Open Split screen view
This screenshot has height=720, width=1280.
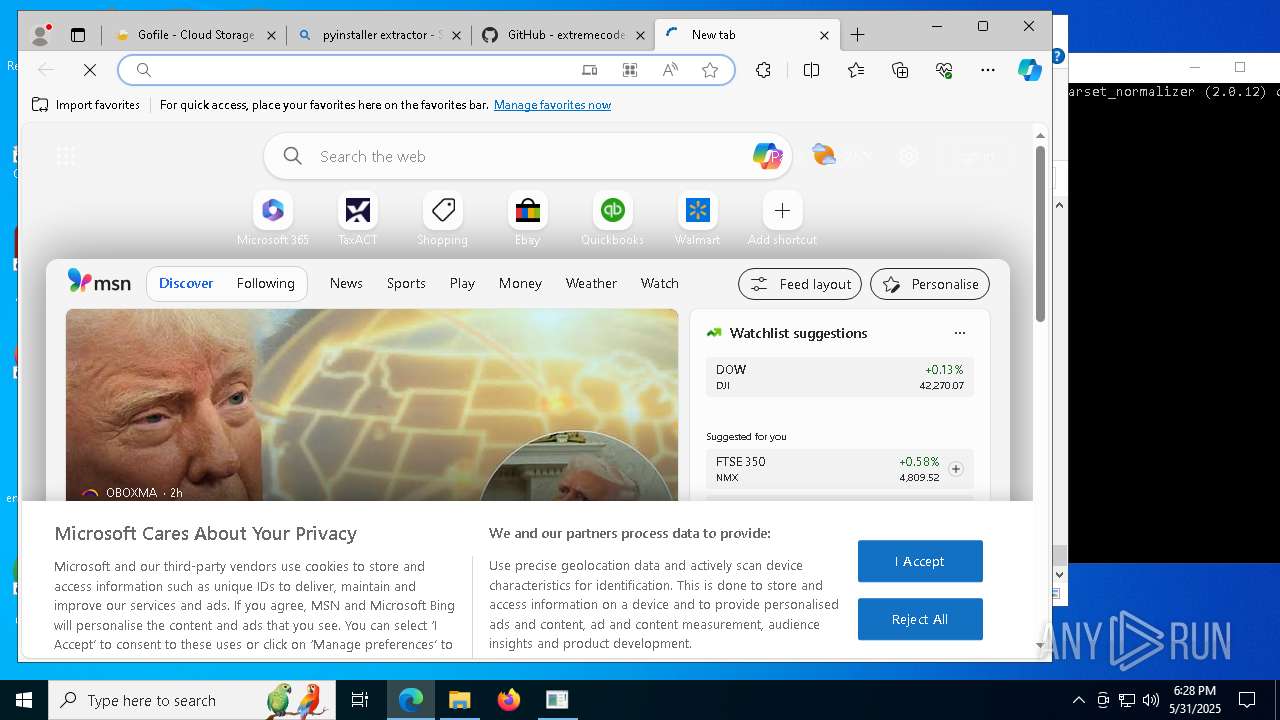coord(811,70)
